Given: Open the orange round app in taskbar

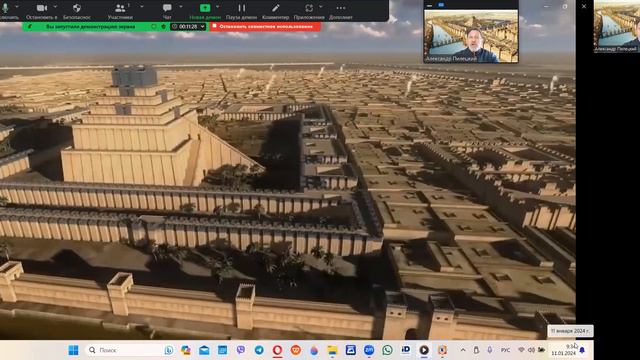Looking at the screenshot, I should 296,350.
